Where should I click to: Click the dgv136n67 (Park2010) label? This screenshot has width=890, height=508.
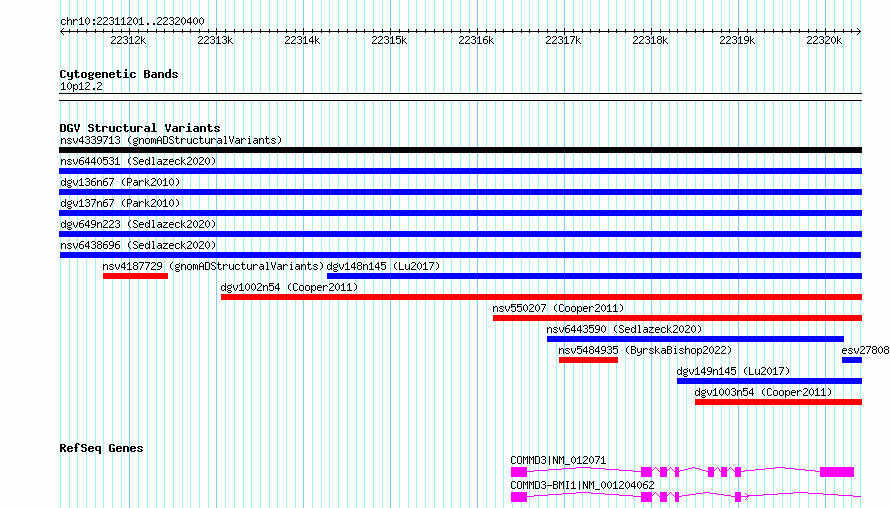pos(120,182)
